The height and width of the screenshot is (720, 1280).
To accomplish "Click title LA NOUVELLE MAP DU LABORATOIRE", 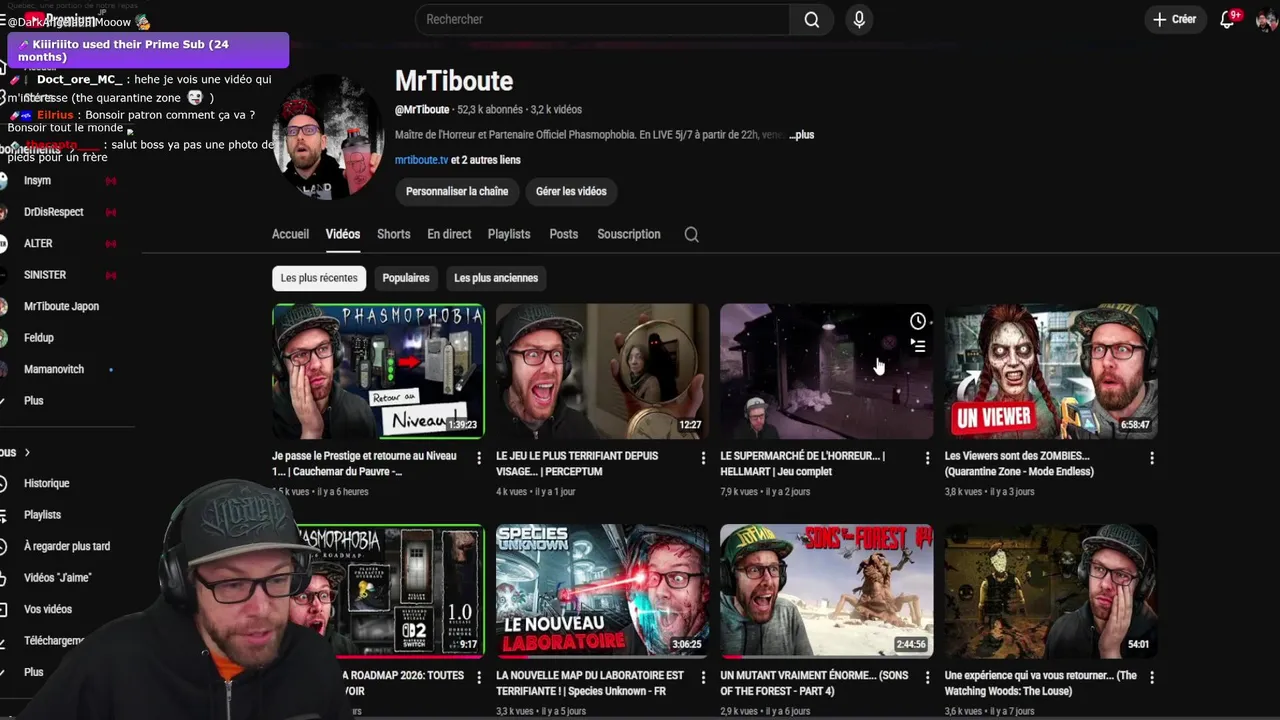I will pos(590,683).
